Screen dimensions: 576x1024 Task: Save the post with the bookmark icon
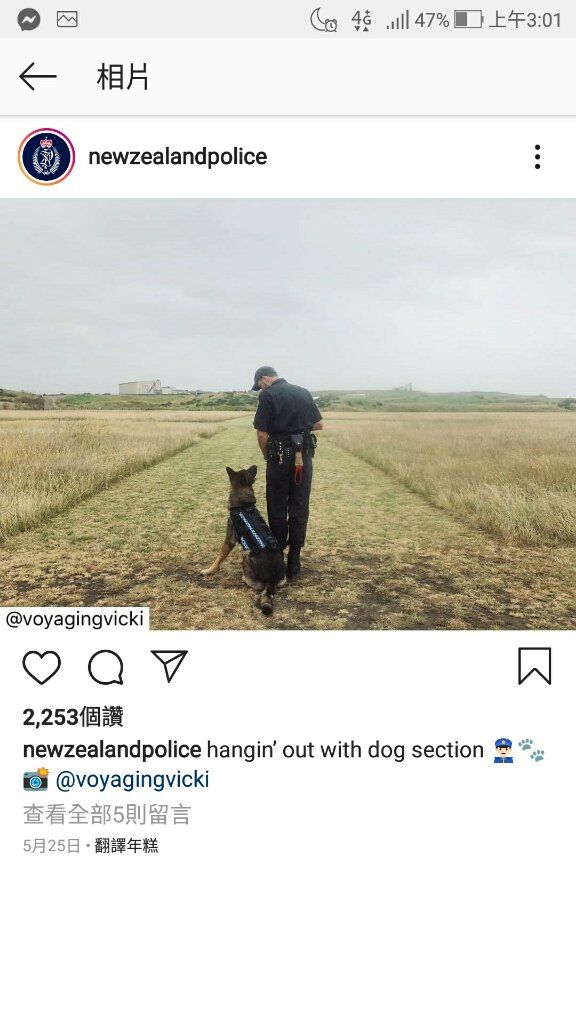(x=535, y=666)
